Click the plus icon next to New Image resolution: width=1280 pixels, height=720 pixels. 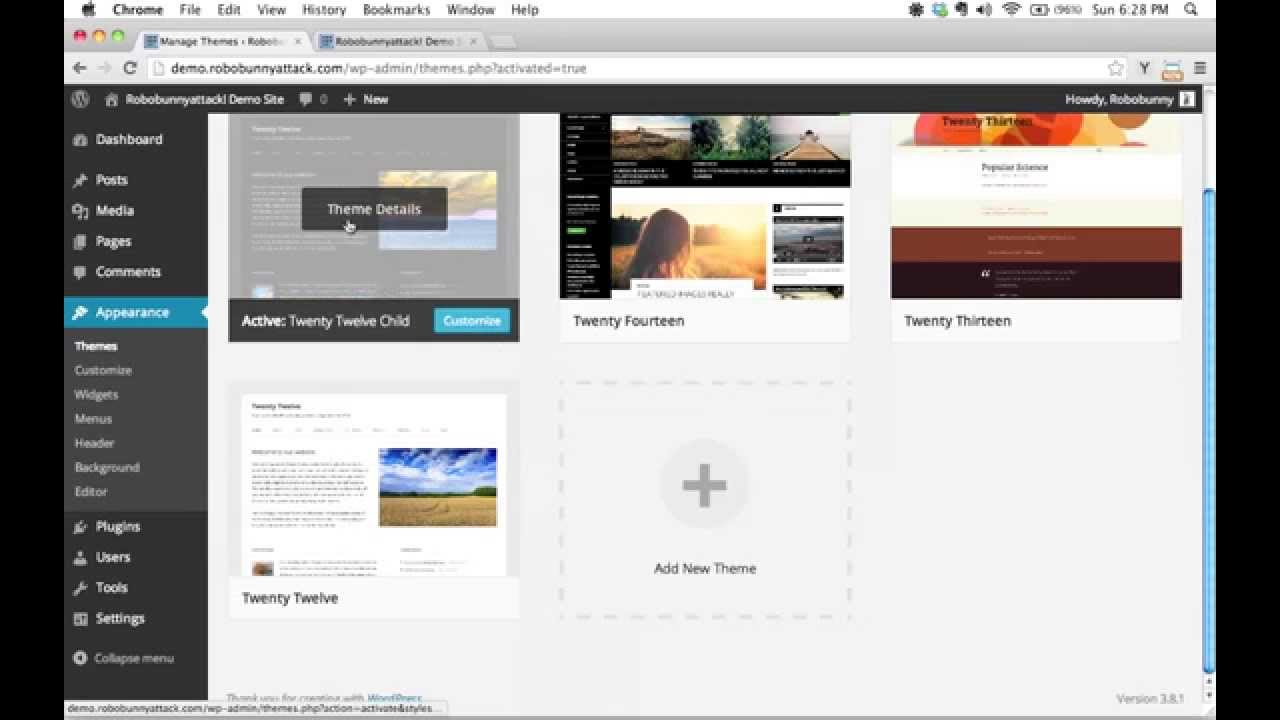click(x=349, y=99)
